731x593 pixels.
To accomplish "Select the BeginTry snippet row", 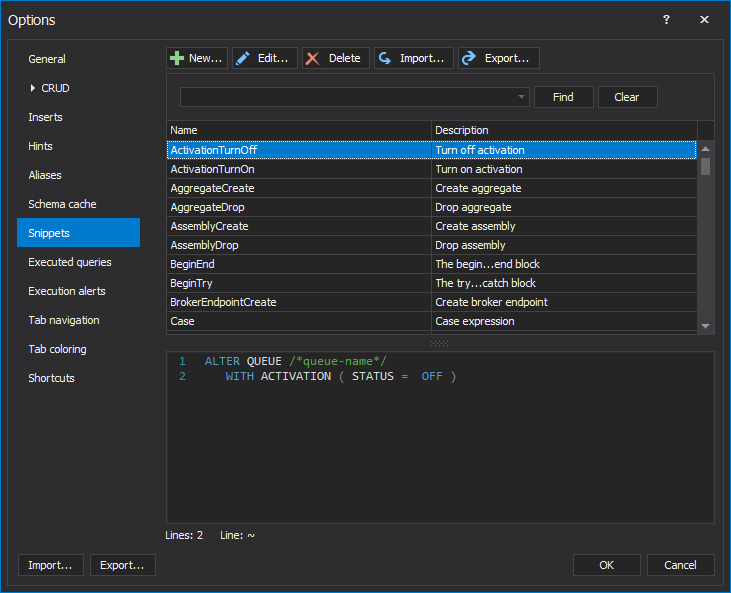I will [432, 283].
